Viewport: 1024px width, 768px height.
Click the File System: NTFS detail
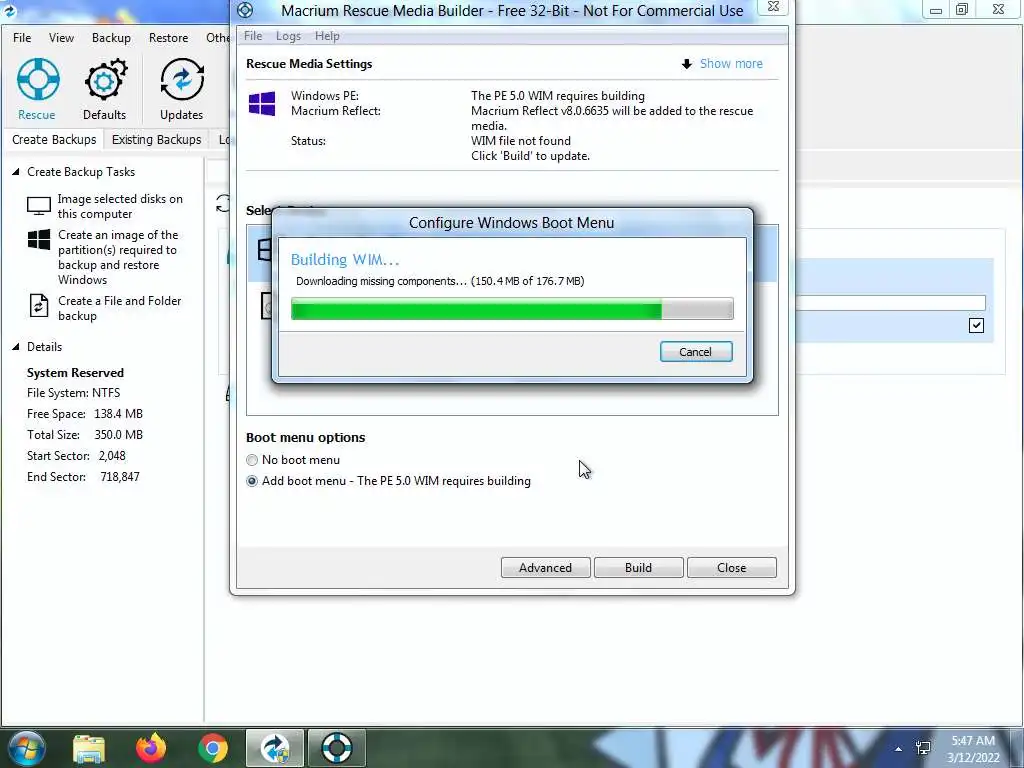pos(73,393)
